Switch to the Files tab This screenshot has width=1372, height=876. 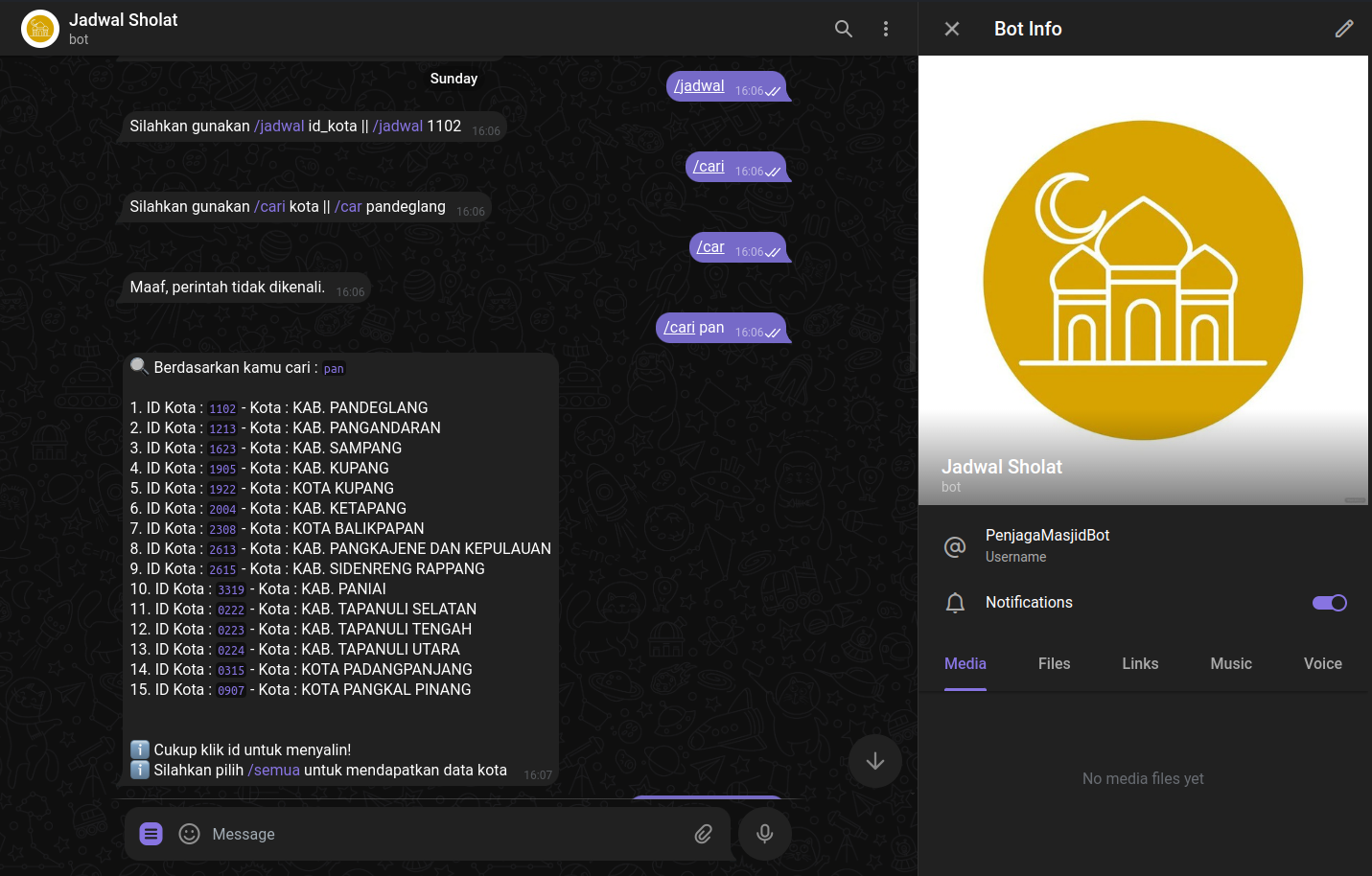[1055, 663]
